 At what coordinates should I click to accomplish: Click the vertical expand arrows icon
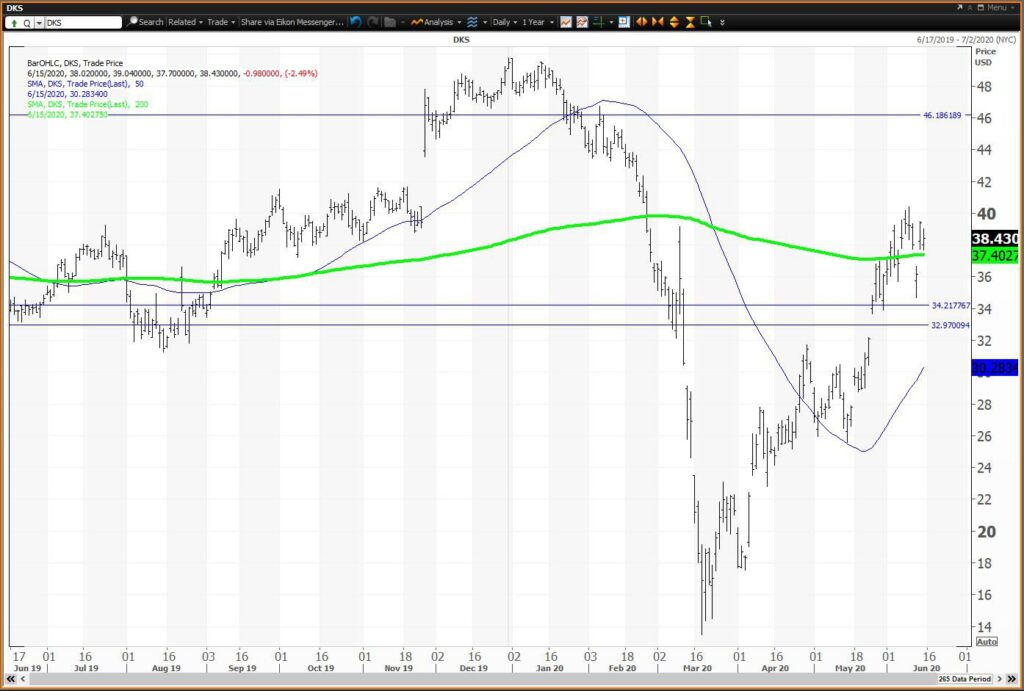click(674, 22)
